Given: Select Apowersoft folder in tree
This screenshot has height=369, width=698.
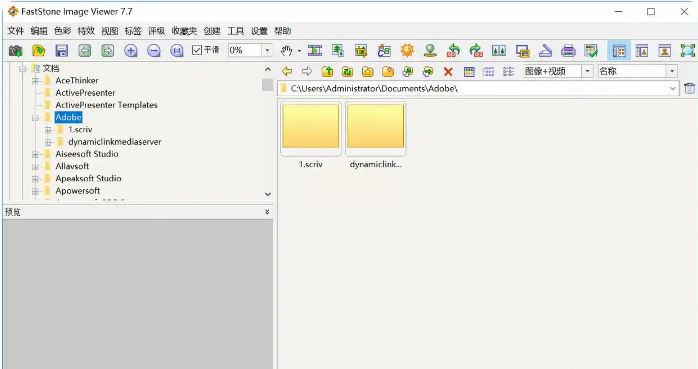Looking at the screenshot, I should [x=77, y=191].
